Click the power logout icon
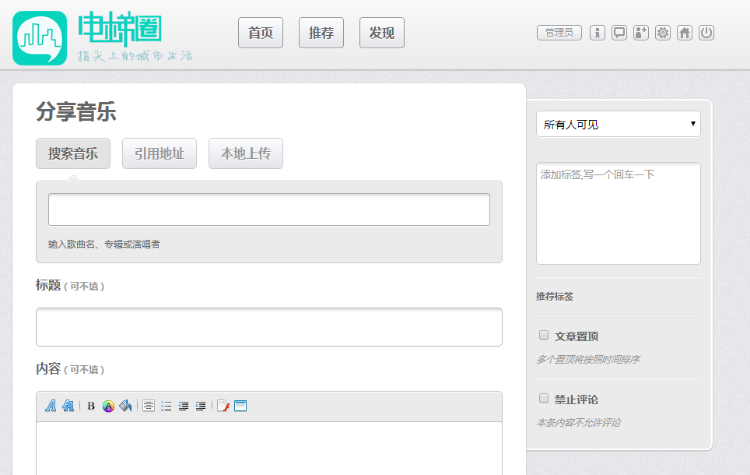This screenshot has width=750, height=475. click(706, 33)
